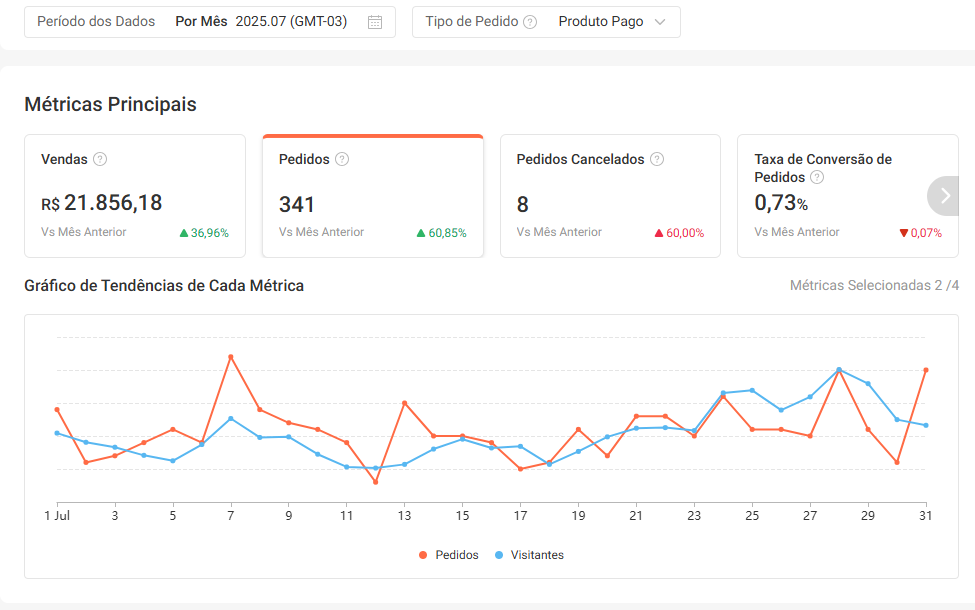Image resolution: width=975 pixels, height=610 pixels.
Task: Toggle the Visitantes series in chart legend
Action: pos(529,555)
